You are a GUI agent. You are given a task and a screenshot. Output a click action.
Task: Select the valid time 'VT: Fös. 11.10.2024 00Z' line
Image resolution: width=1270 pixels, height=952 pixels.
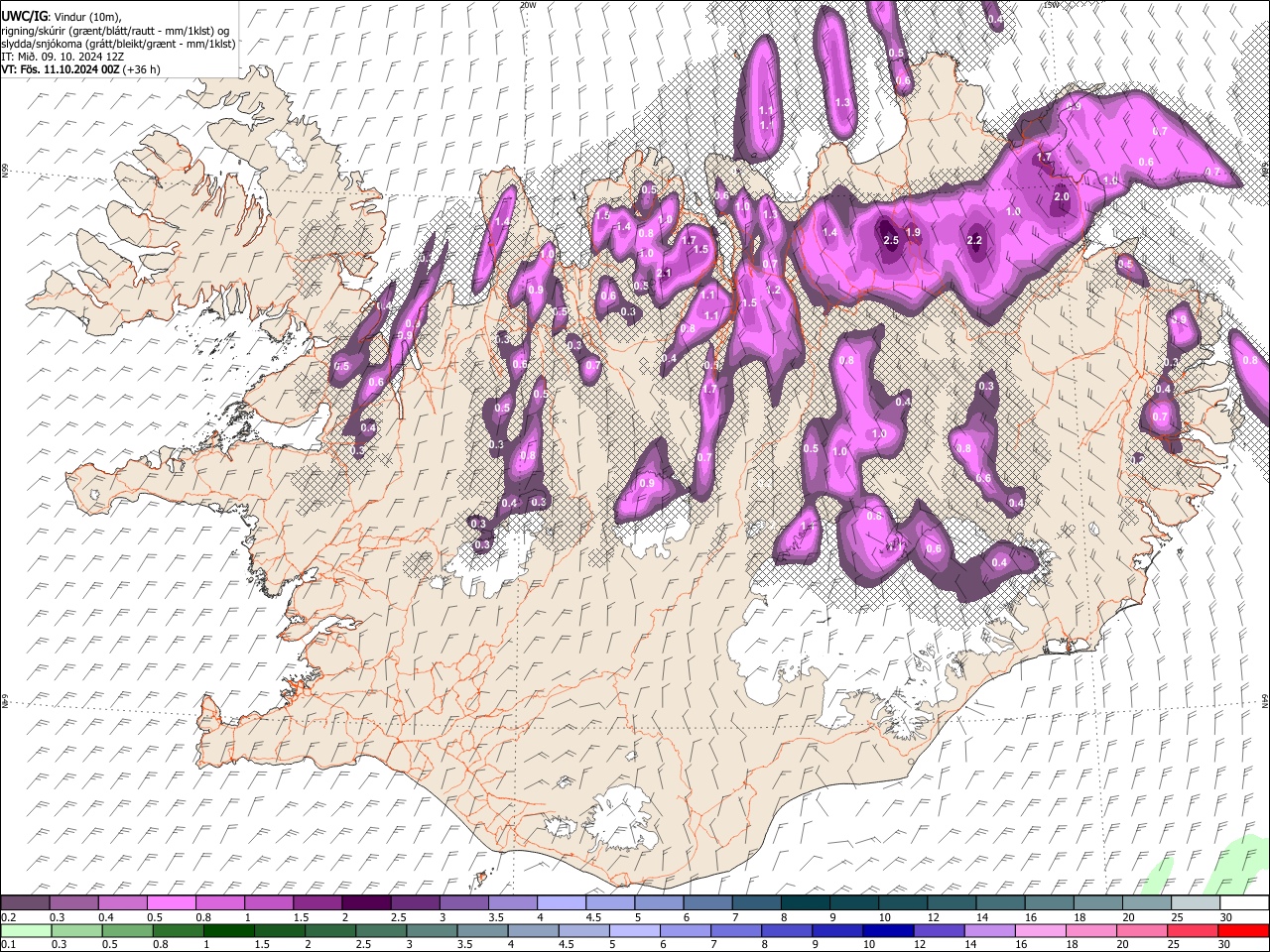pos(60,69)
